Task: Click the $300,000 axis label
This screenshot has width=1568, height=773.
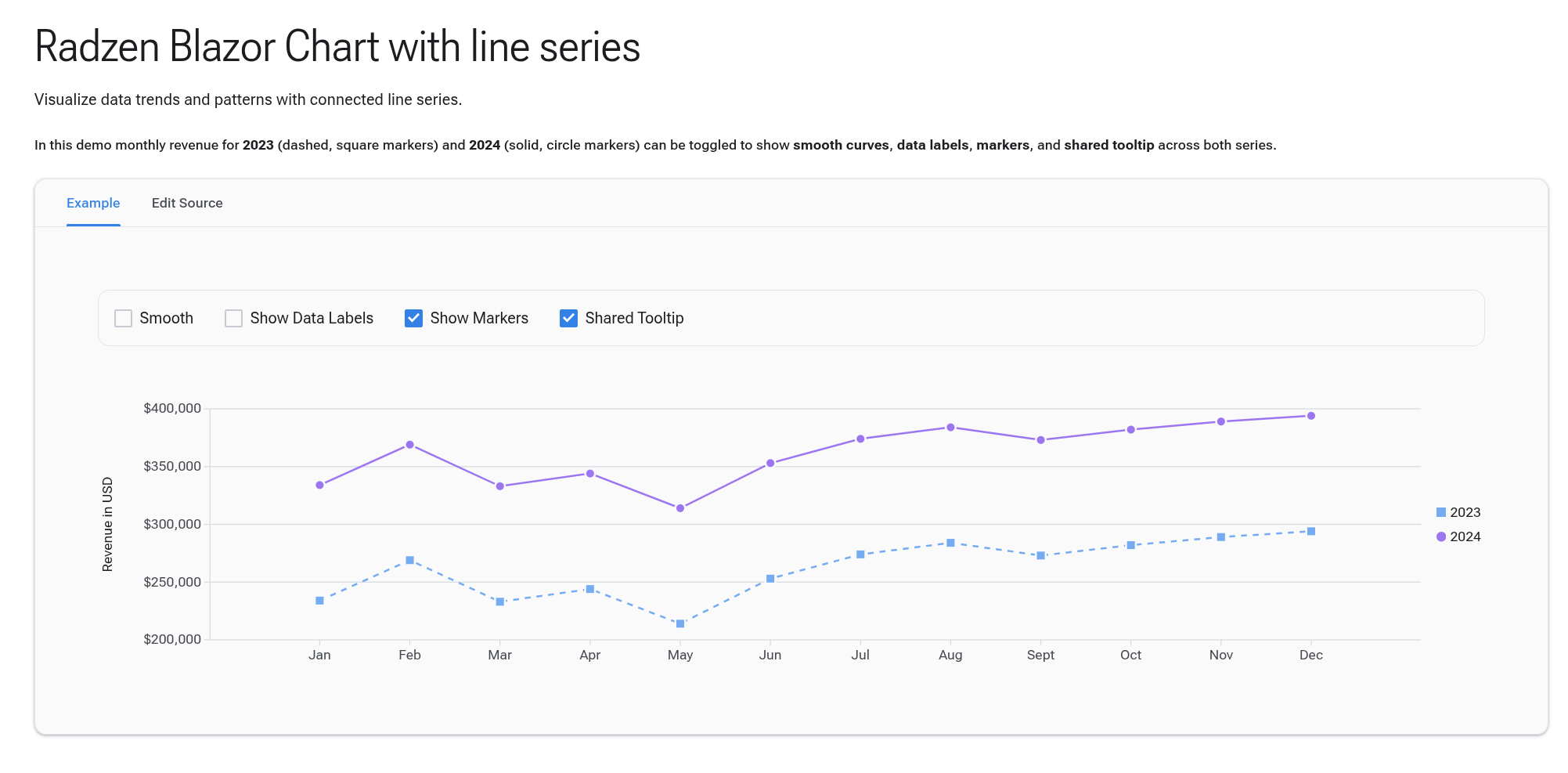Action: click(x=172, y=524)
